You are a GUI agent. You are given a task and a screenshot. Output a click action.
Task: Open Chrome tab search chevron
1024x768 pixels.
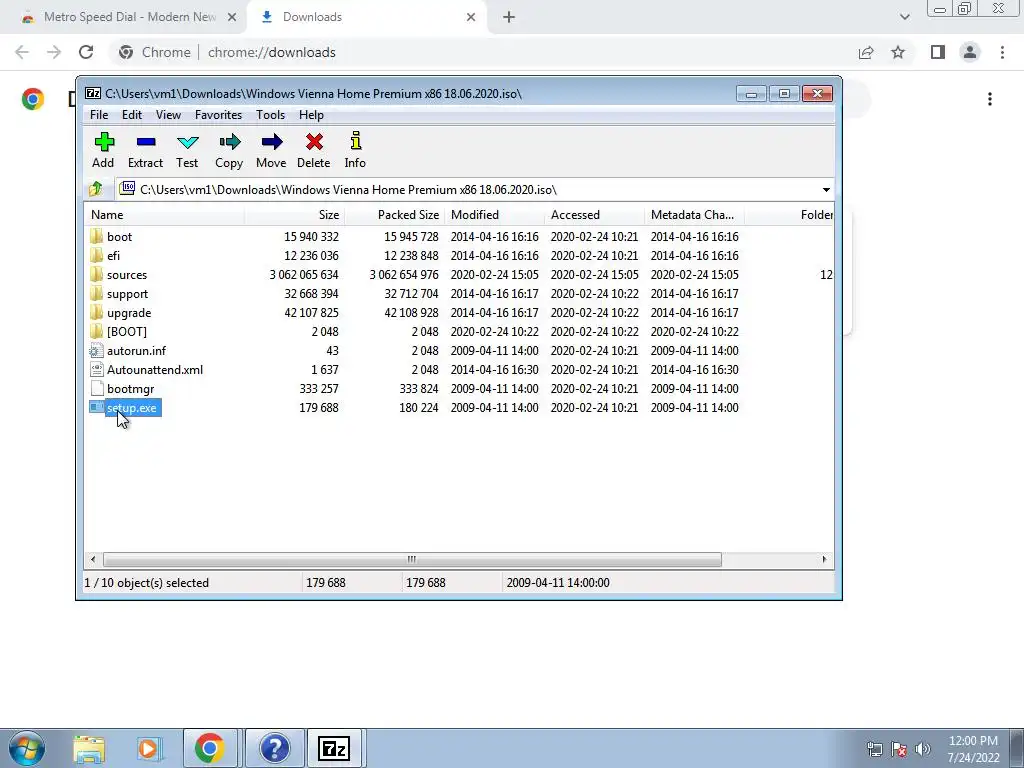(904, 17)
